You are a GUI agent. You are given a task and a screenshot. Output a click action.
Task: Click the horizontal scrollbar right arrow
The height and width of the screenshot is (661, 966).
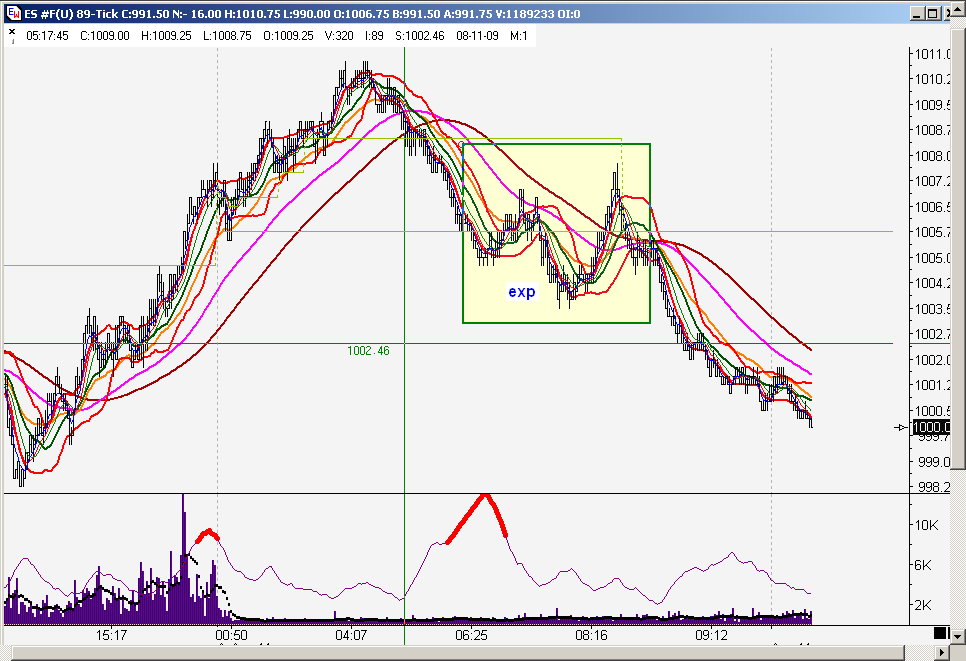pos(941,652)
